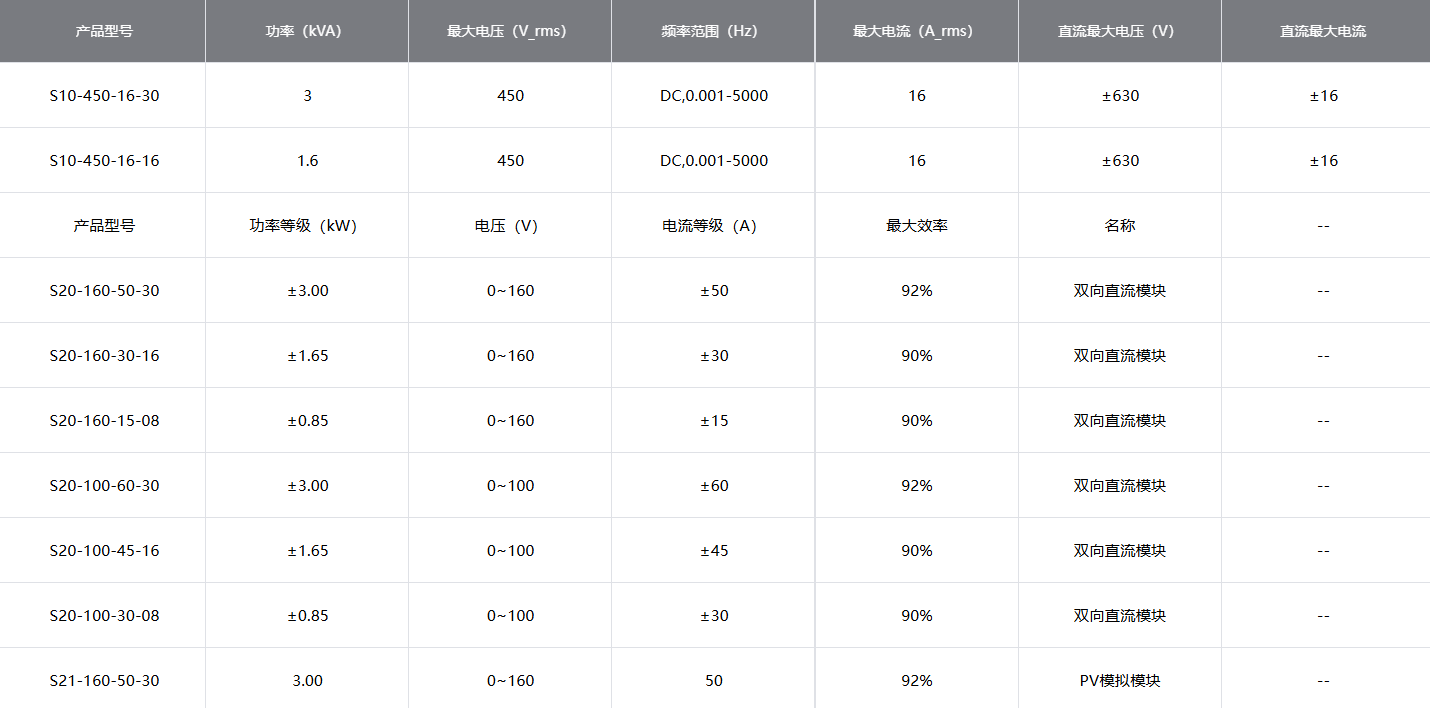1430x708 pixels.
Task: Click the 功率（kVA）column header
Action: 307,31
